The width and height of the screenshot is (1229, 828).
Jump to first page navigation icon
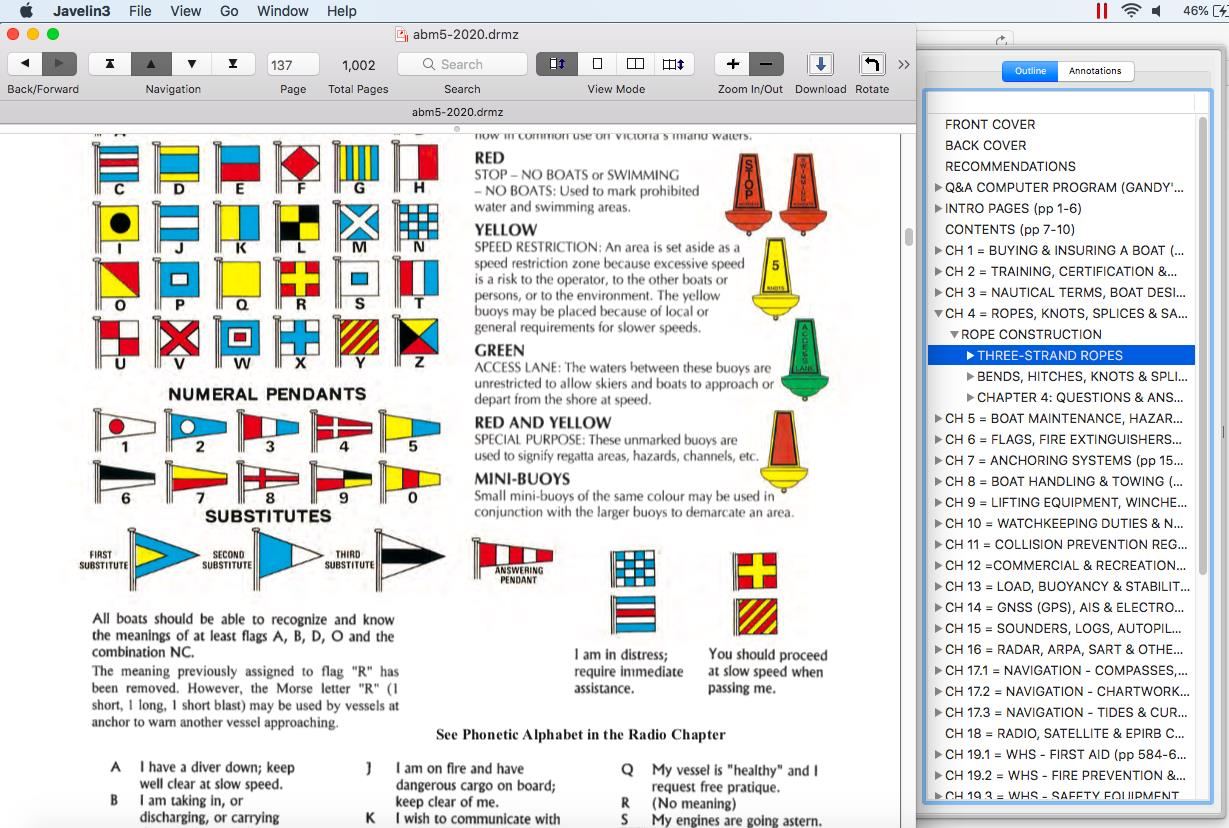tap(109, 64)
